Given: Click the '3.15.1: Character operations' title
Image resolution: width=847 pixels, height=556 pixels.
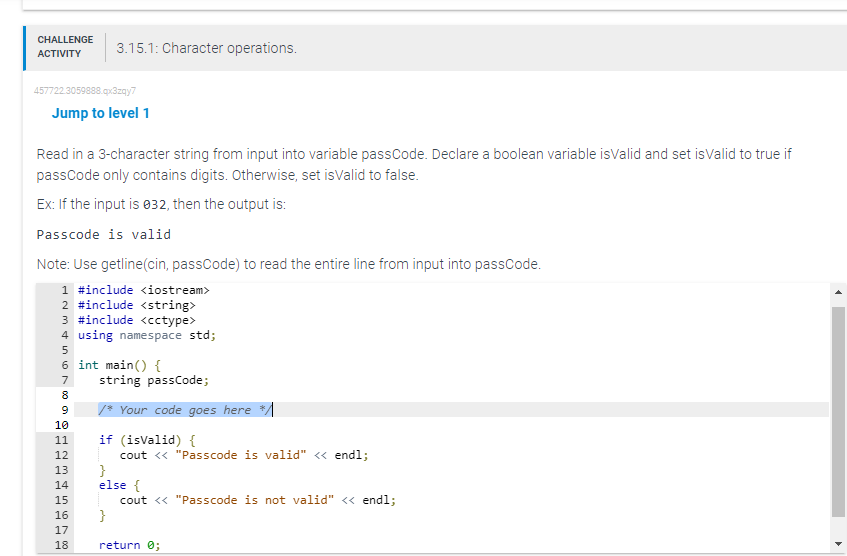Looking at the screenshot, I should (x=206, y=48).
